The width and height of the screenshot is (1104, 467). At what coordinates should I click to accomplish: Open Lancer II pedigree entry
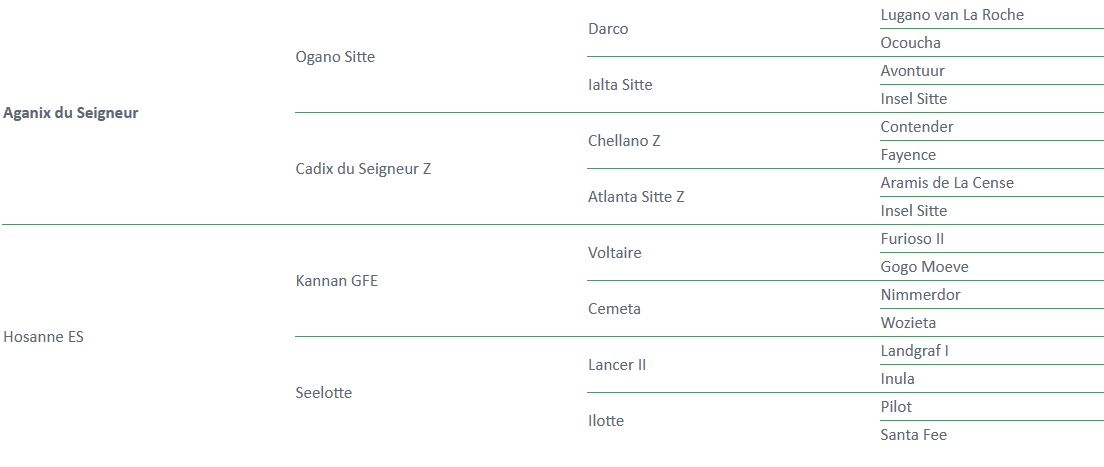617,365
